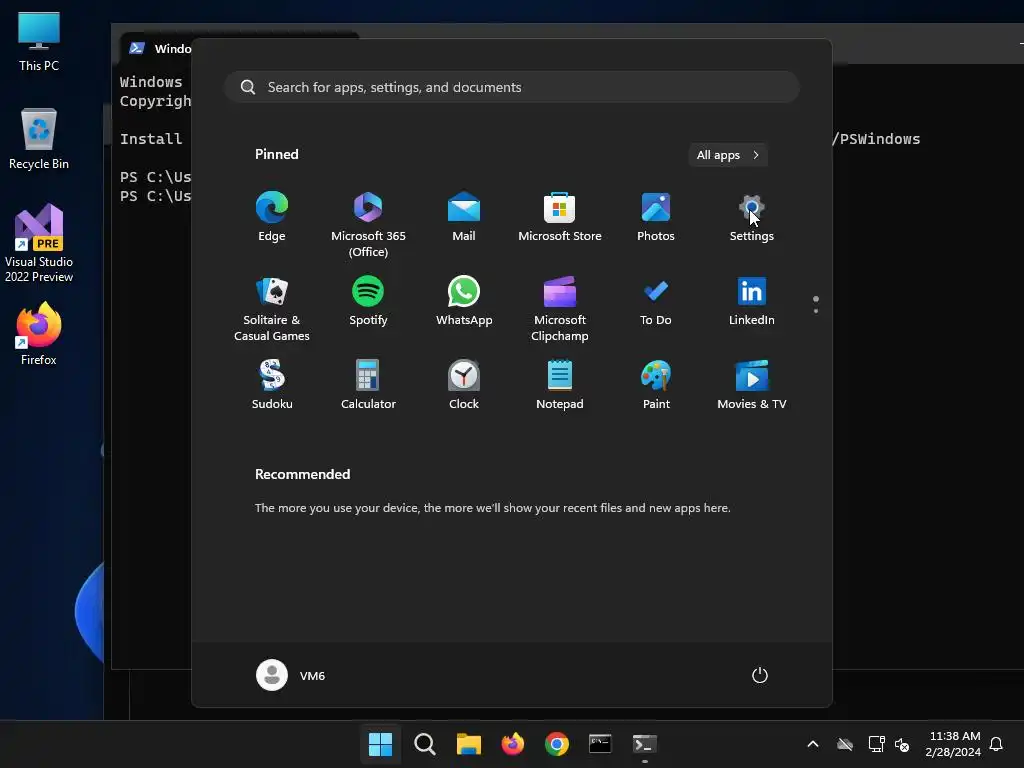Open the Mail app
The width and height of the screenshot is (1024, 768).
coord(464,217)
